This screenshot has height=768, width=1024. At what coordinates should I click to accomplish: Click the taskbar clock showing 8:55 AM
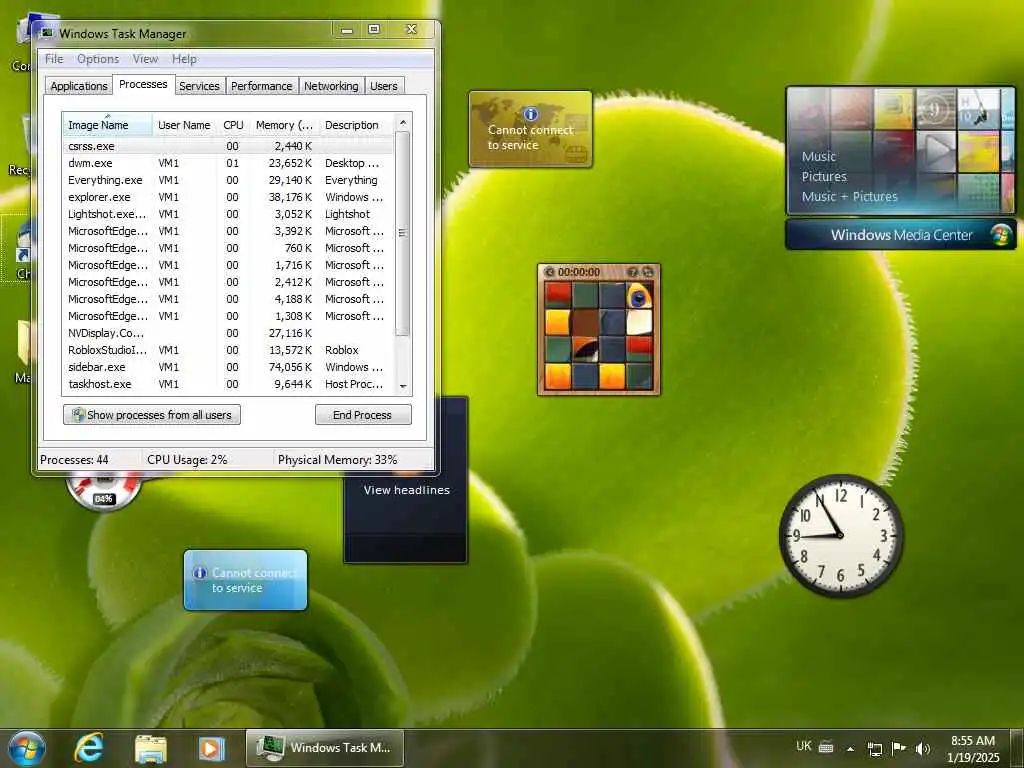tap(973, 748)
